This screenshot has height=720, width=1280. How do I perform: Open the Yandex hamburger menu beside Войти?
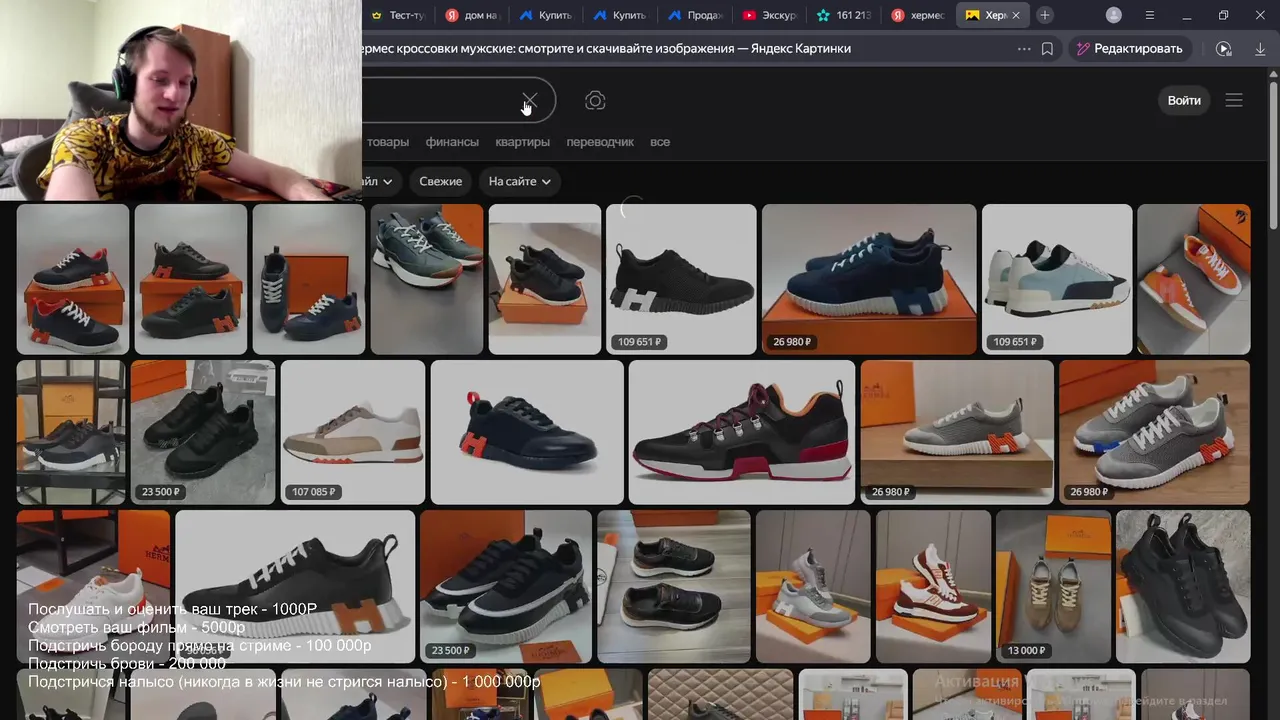pos(1234,100)
